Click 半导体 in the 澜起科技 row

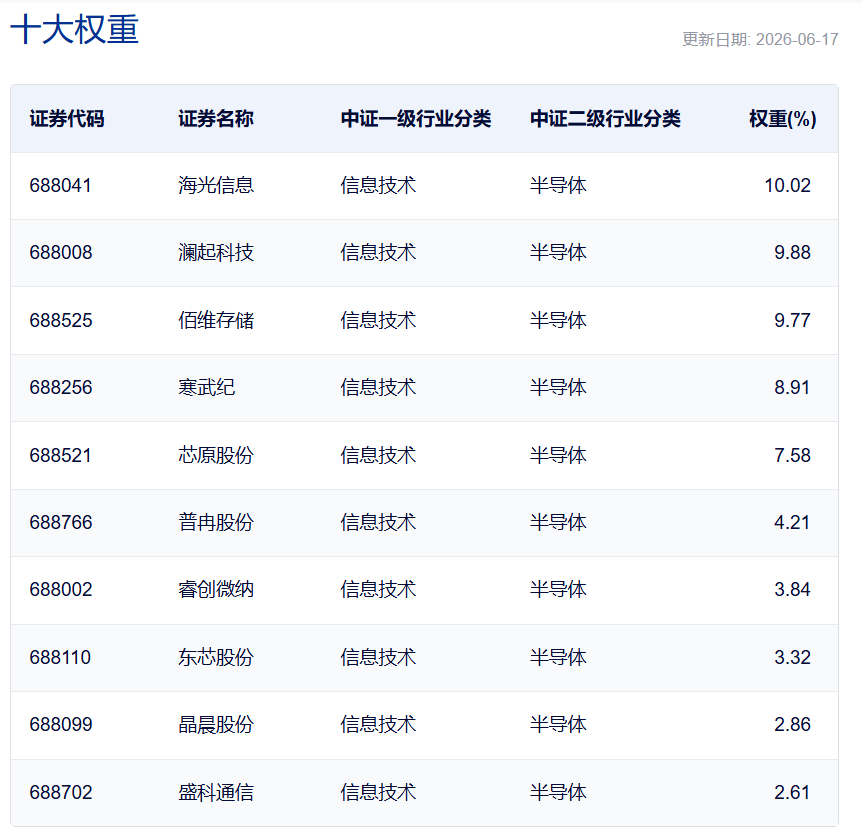(x=558, y=252)
